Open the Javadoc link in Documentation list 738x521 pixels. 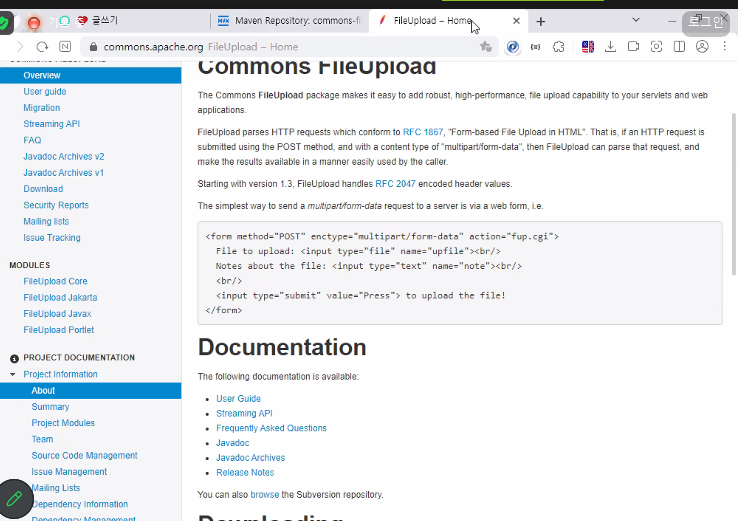click(x=233, y=443)
